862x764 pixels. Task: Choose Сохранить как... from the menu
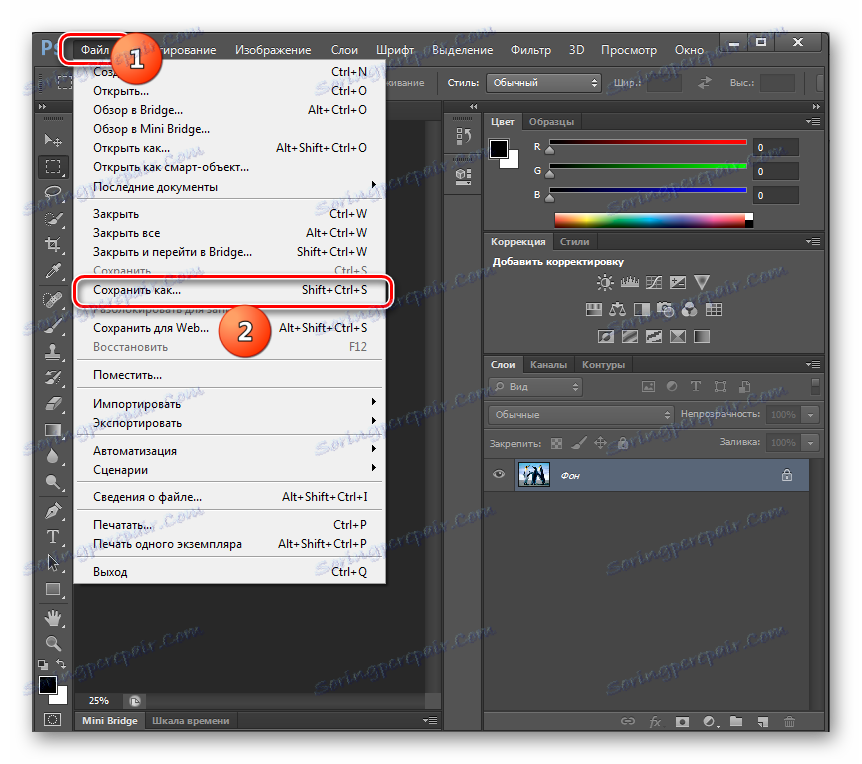[230, 290]
